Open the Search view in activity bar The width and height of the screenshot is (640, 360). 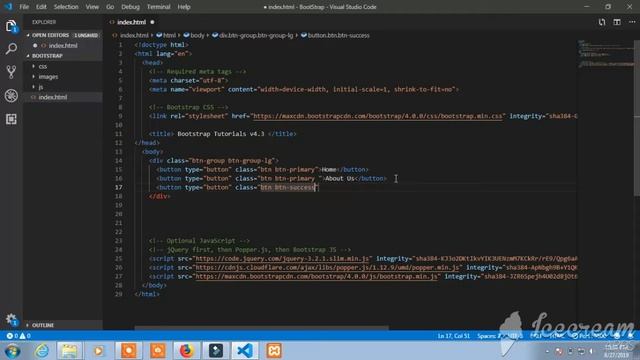[11, 49]
